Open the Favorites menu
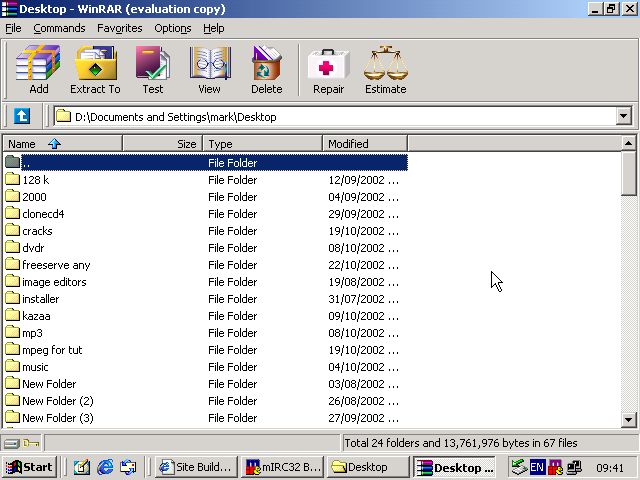 [120, 28]
